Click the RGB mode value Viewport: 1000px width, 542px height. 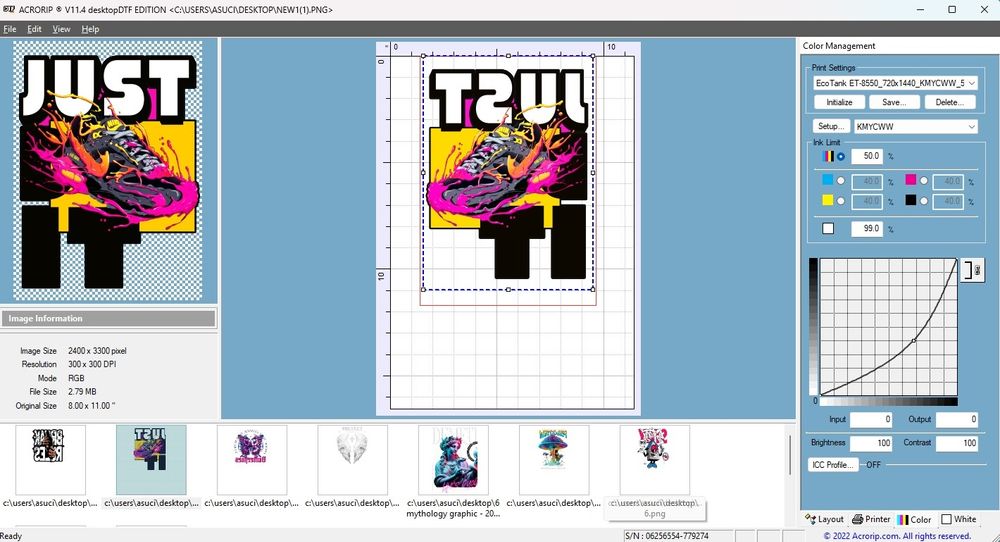76,378
